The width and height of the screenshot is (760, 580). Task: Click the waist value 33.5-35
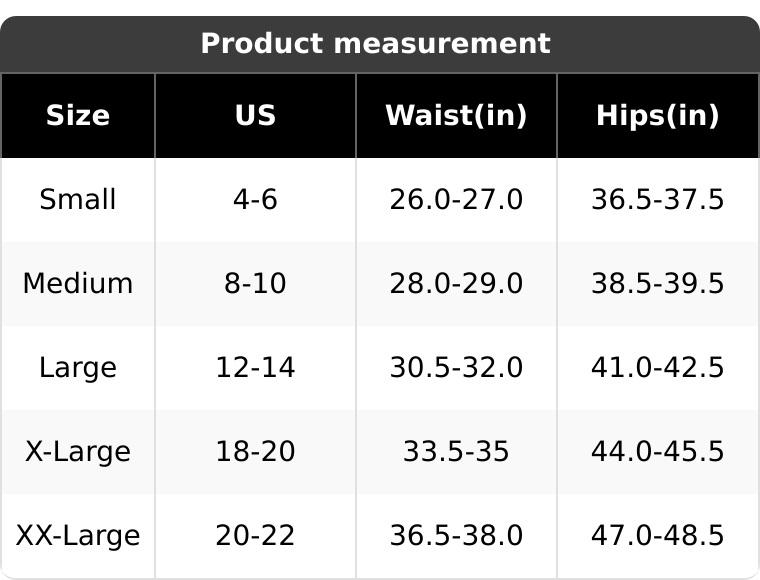(x=456, y=452)
